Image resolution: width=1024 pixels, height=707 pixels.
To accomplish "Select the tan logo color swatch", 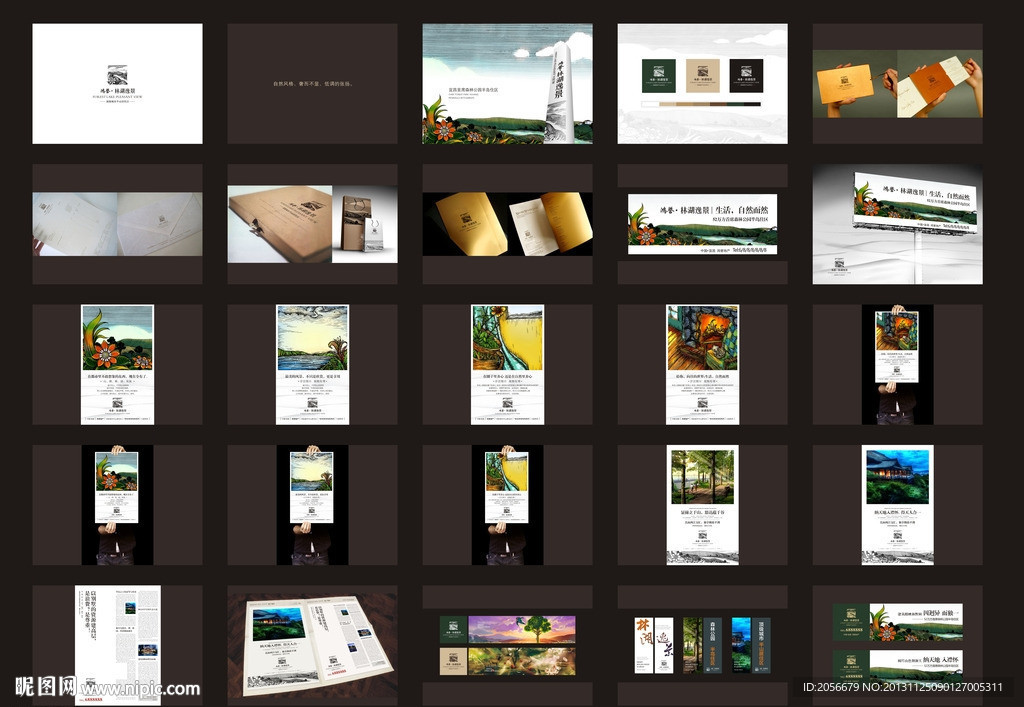I will click(702, 75).
